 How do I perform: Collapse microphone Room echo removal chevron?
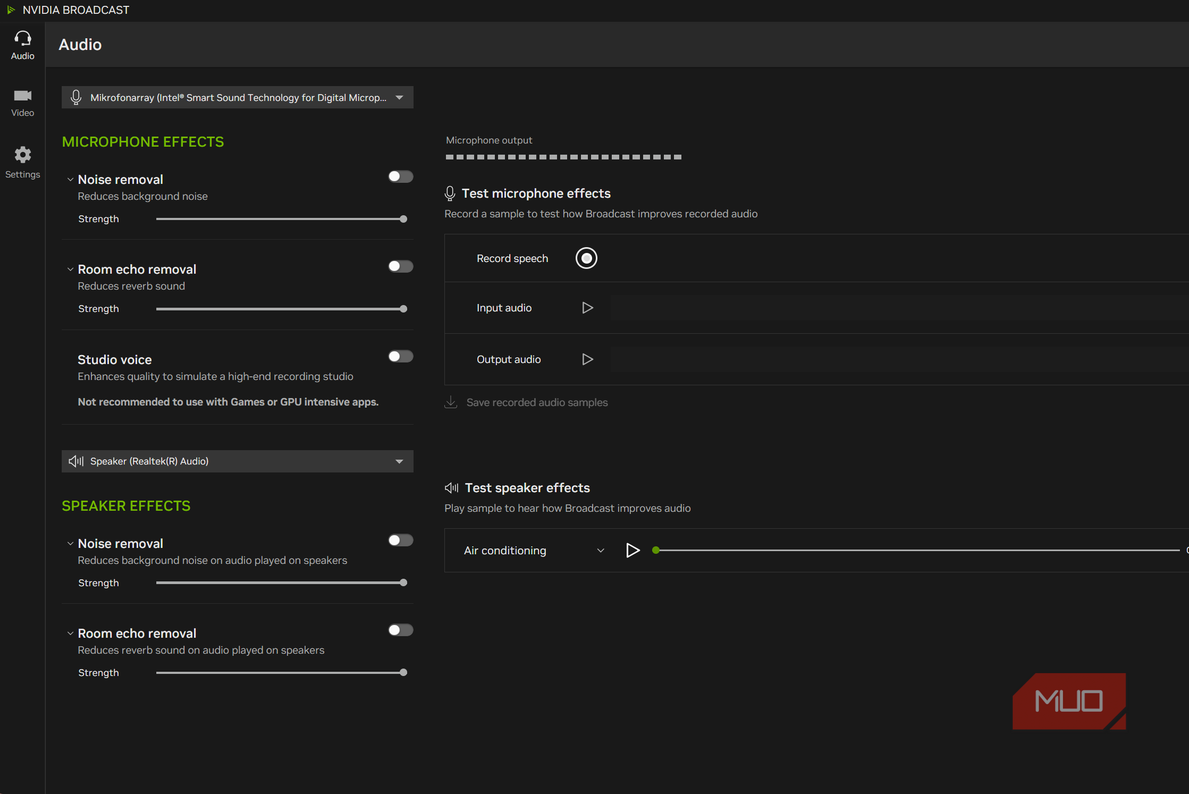70,269
